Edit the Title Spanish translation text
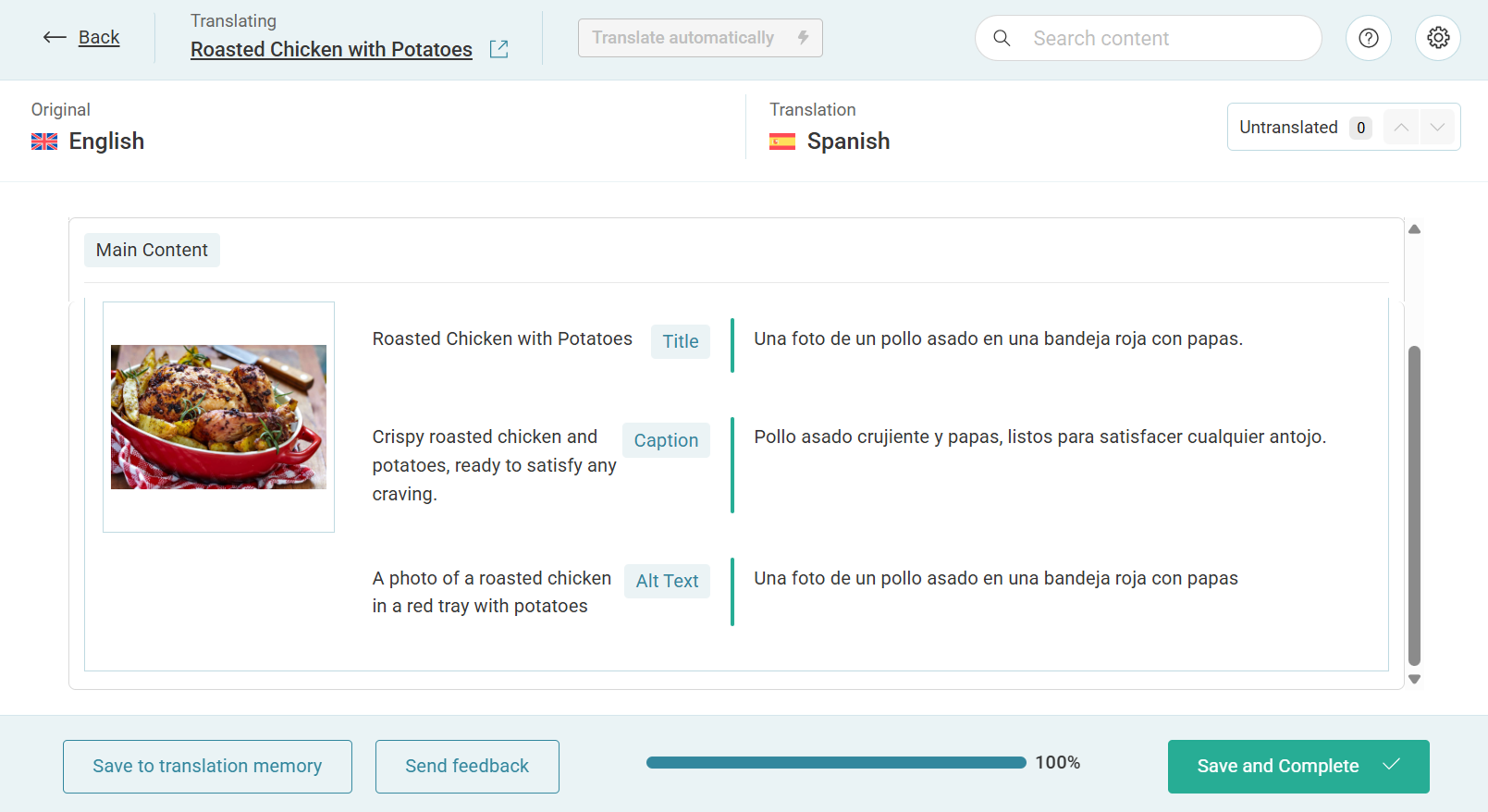 tap(998, 339)
